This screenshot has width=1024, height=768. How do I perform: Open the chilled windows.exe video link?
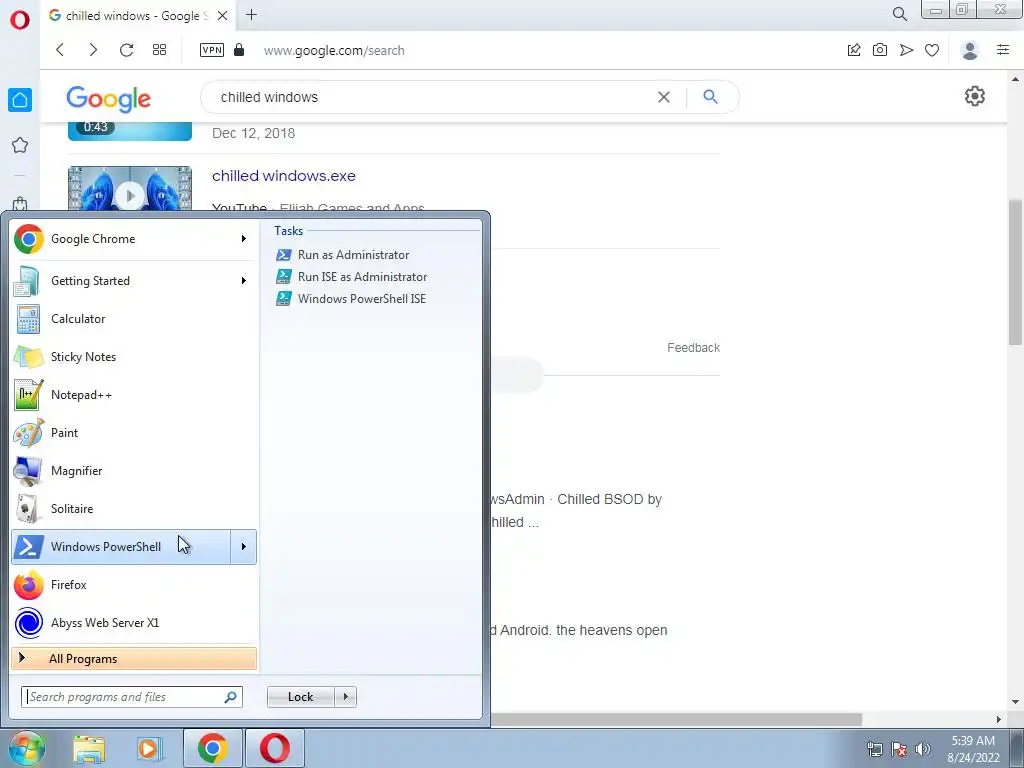283,176
